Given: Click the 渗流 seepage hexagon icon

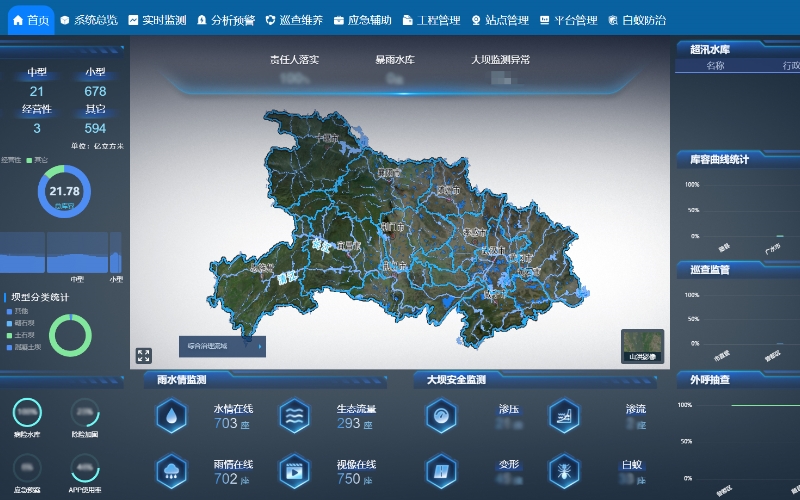Looking at the screenshot, I should click(x=564, y=415).
